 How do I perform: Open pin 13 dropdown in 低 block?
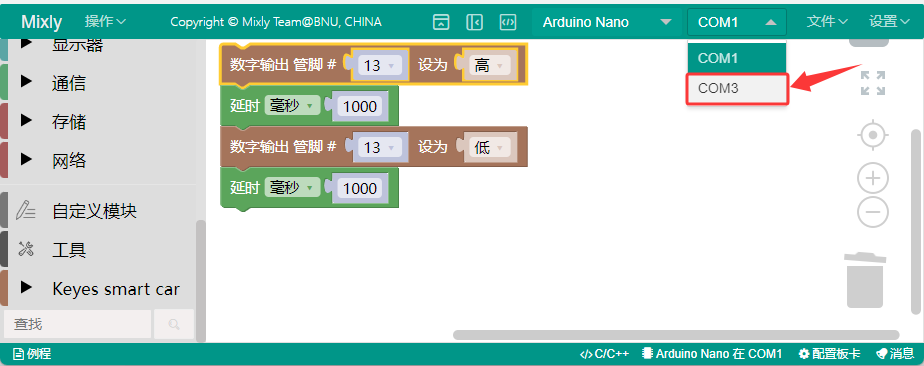pos(380,147)
